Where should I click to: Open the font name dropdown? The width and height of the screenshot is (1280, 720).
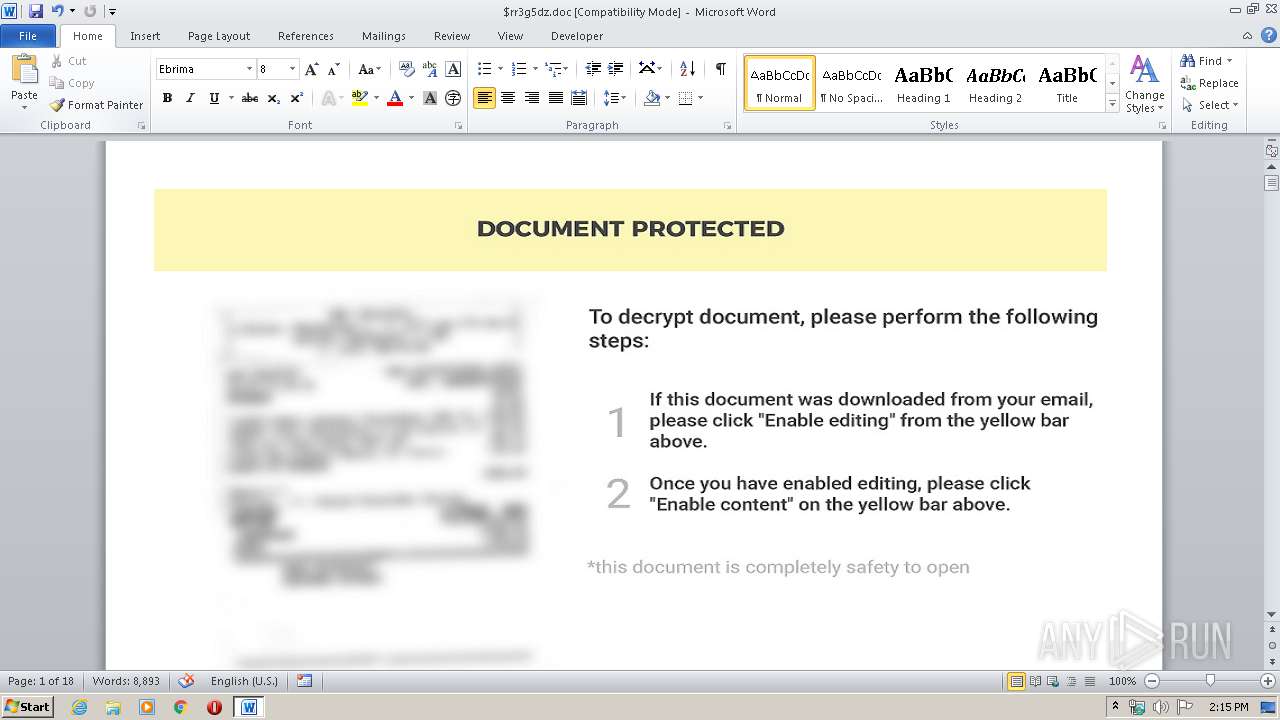pyautogui.click(x=249, y=69)
